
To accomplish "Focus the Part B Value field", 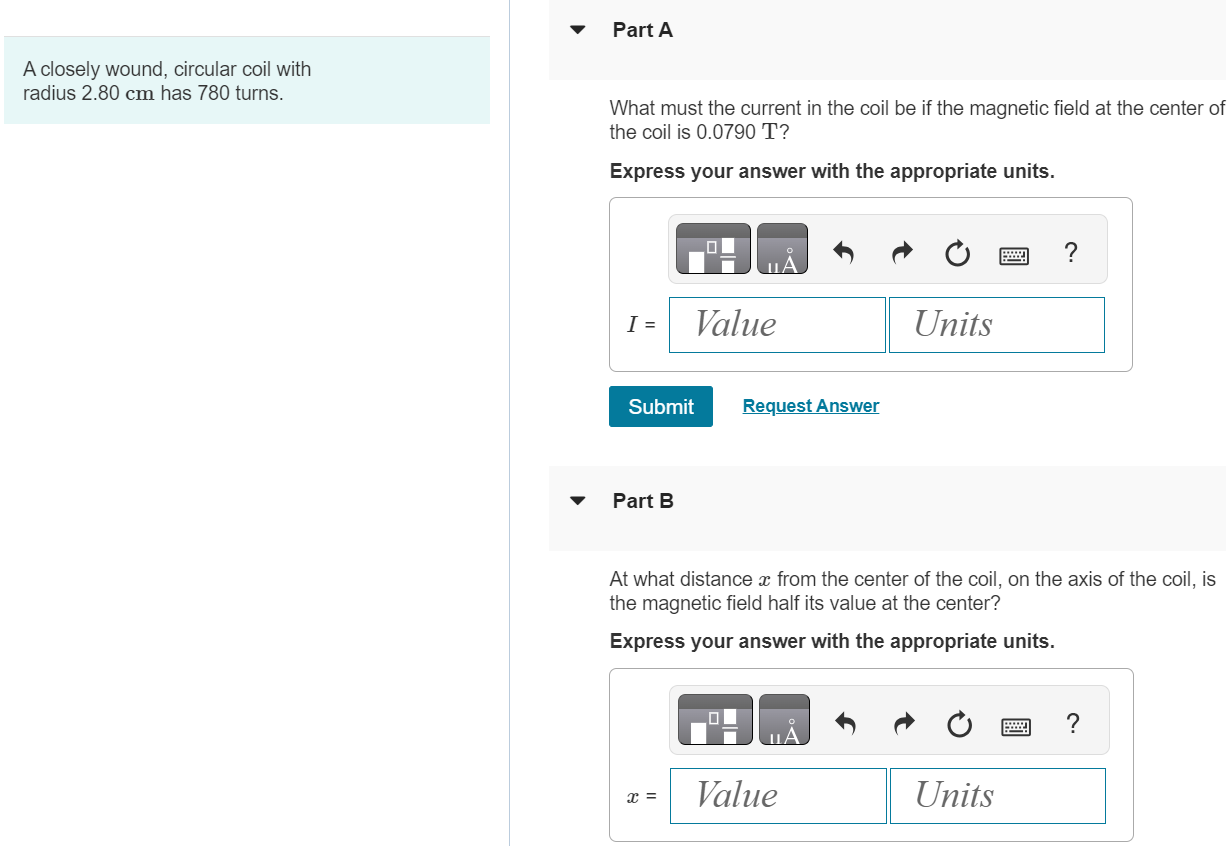I will coord(778,796).
